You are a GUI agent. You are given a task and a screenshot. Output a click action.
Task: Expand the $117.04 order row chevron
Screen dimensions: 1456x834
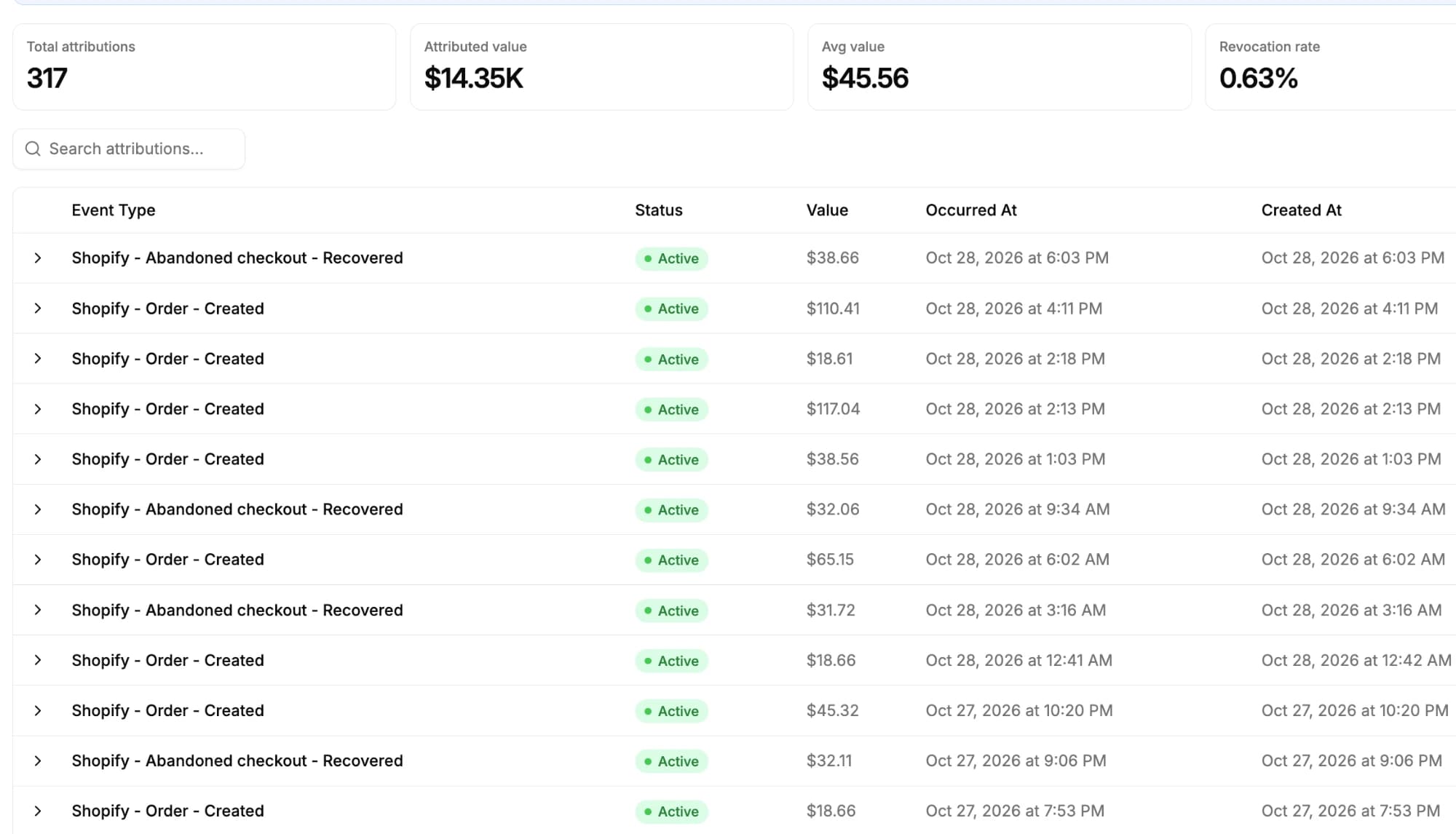[38, 409]
